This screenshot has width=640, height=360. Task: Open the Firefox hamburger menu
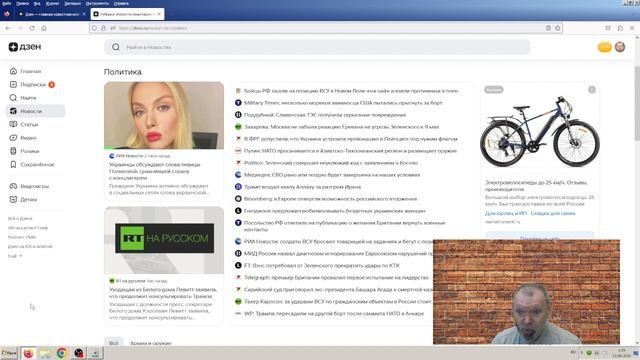632,28
